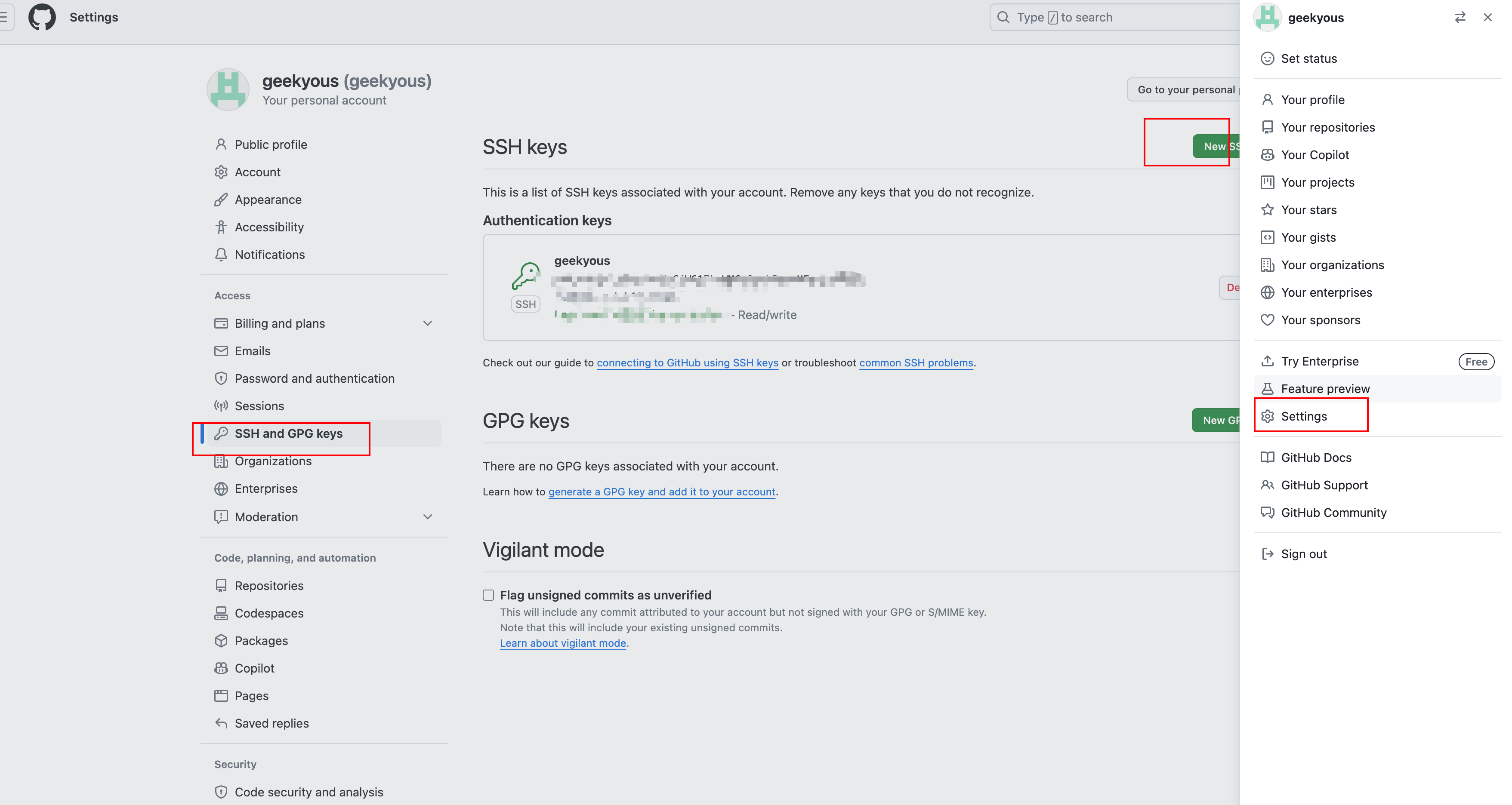Image resolution: width=1512 pixels, height=805 pixels.
Task: Expand Billing and plans section
Action: point(427,323)
